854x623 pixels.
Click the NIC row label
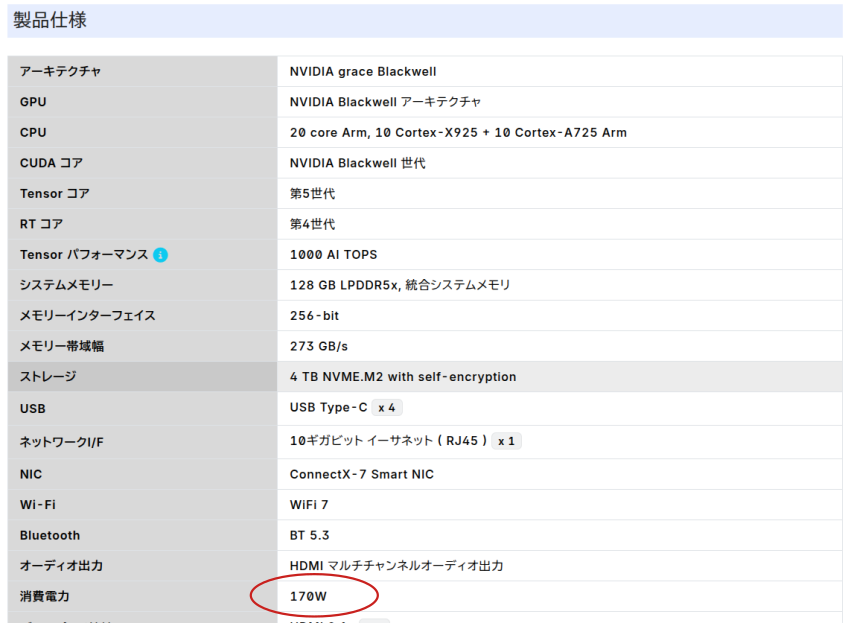pyautogui.click(x=31, y=474)
